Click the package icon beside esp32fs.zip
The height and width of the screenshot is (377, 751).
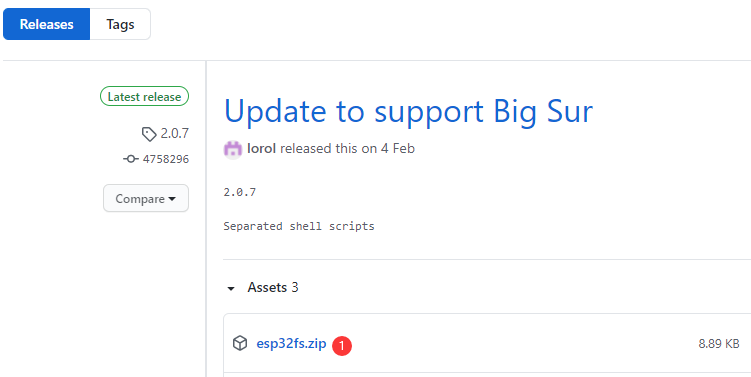coord(240,343)
